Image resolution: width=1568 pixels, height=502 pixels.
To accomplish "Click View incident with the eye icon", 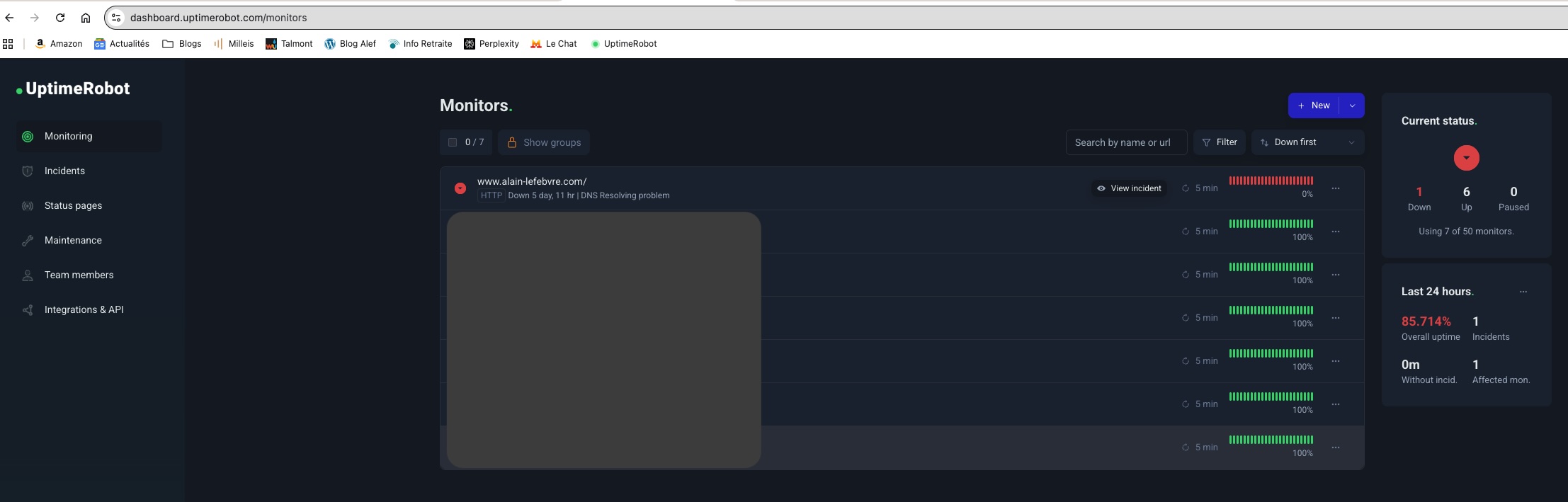I will click(1129, 188).
